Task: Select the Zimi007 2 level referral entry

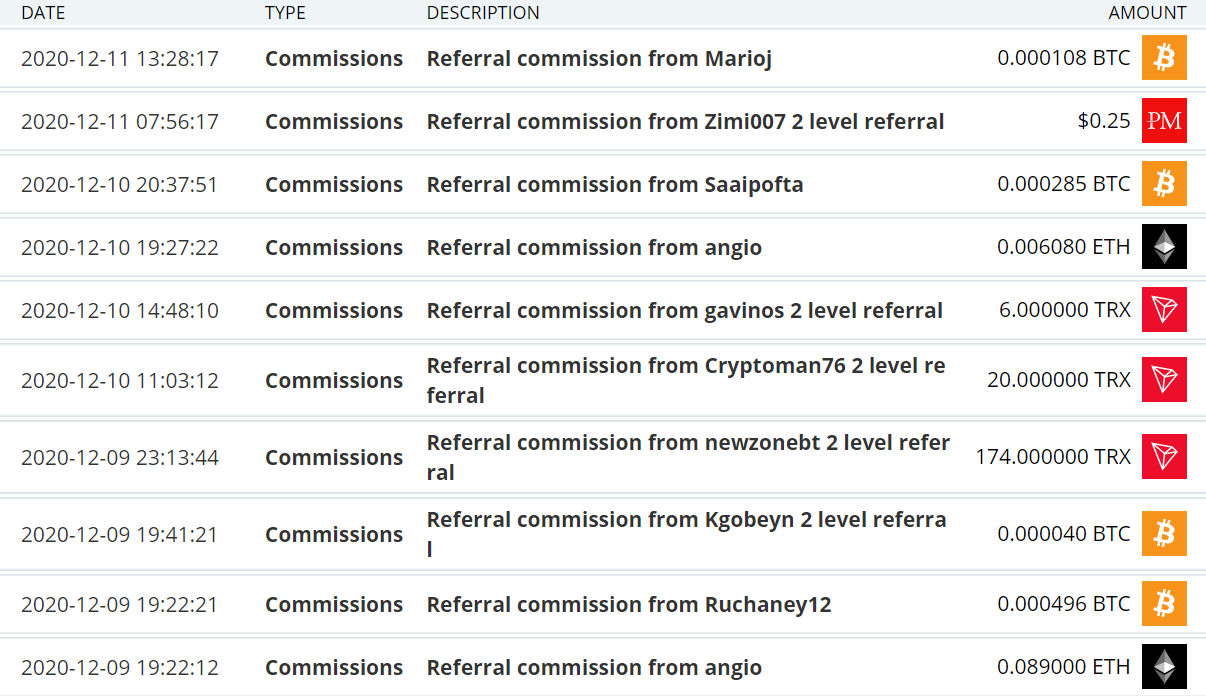Action: pyautogui.click(x=685, y=122)
